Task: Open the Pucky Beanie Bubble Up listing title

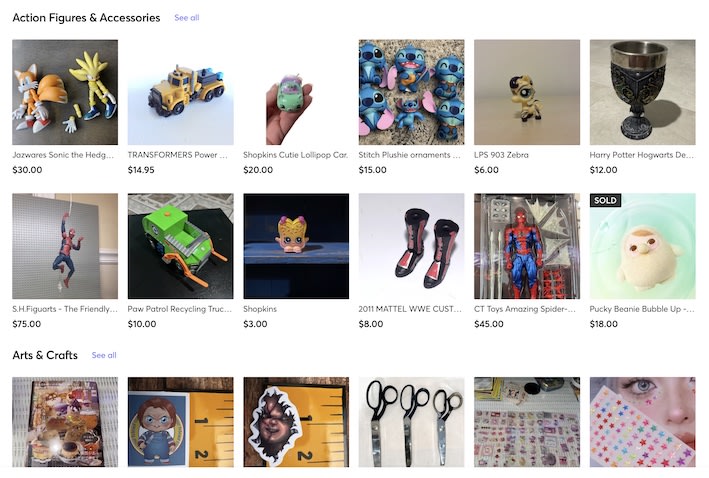Action: pyautogui.click(x=642, y=309)
